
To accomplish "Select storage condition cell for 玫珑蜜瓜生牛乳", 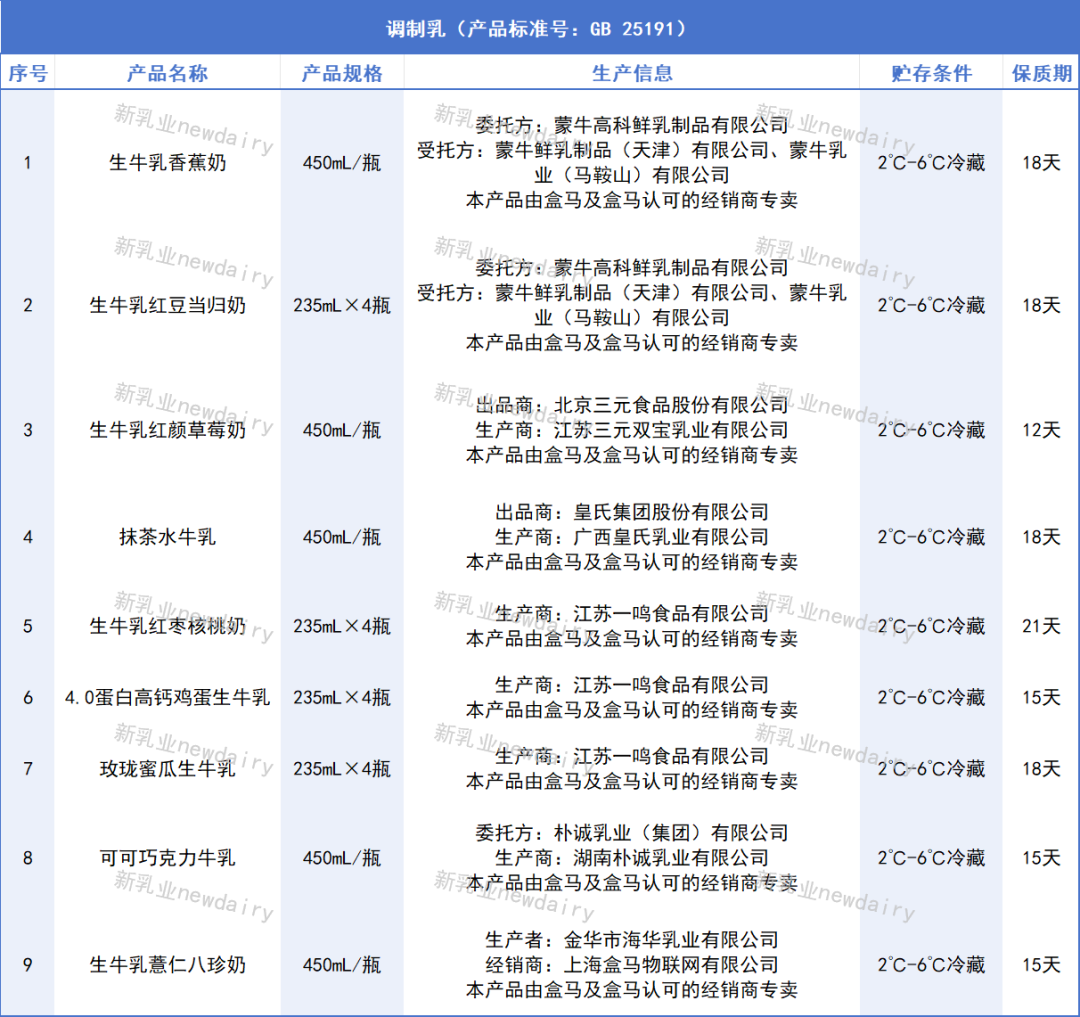I will point(931,768).
